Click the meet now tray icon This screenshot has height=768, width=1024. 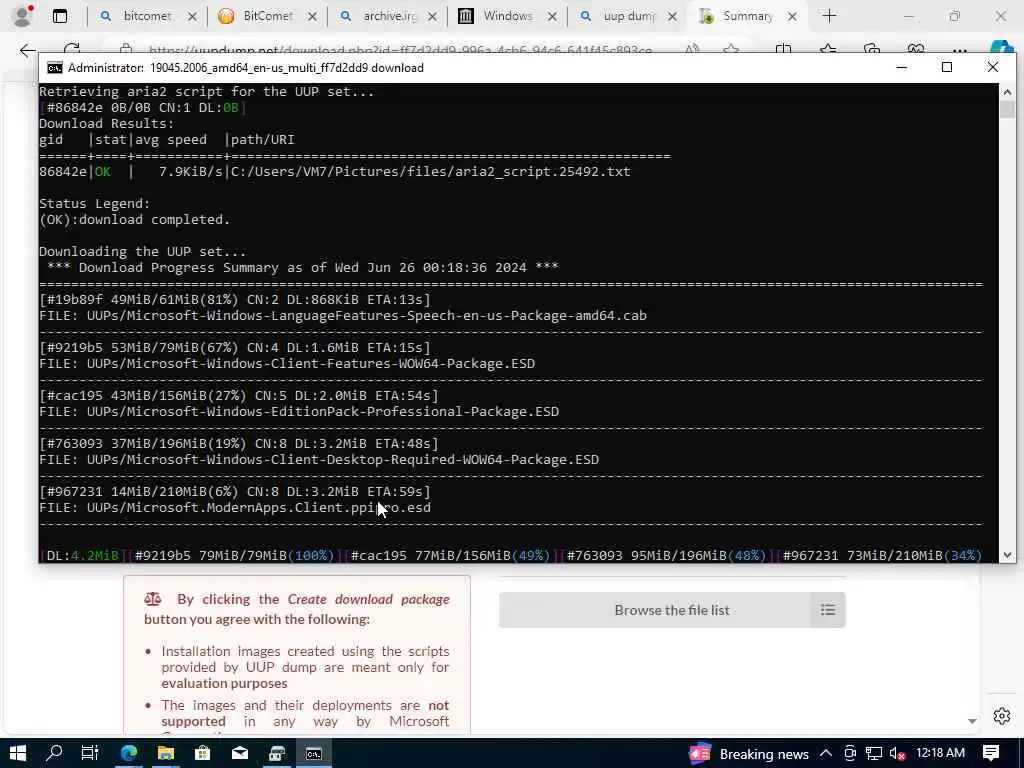pyautogui.click(x=850, y=754)
